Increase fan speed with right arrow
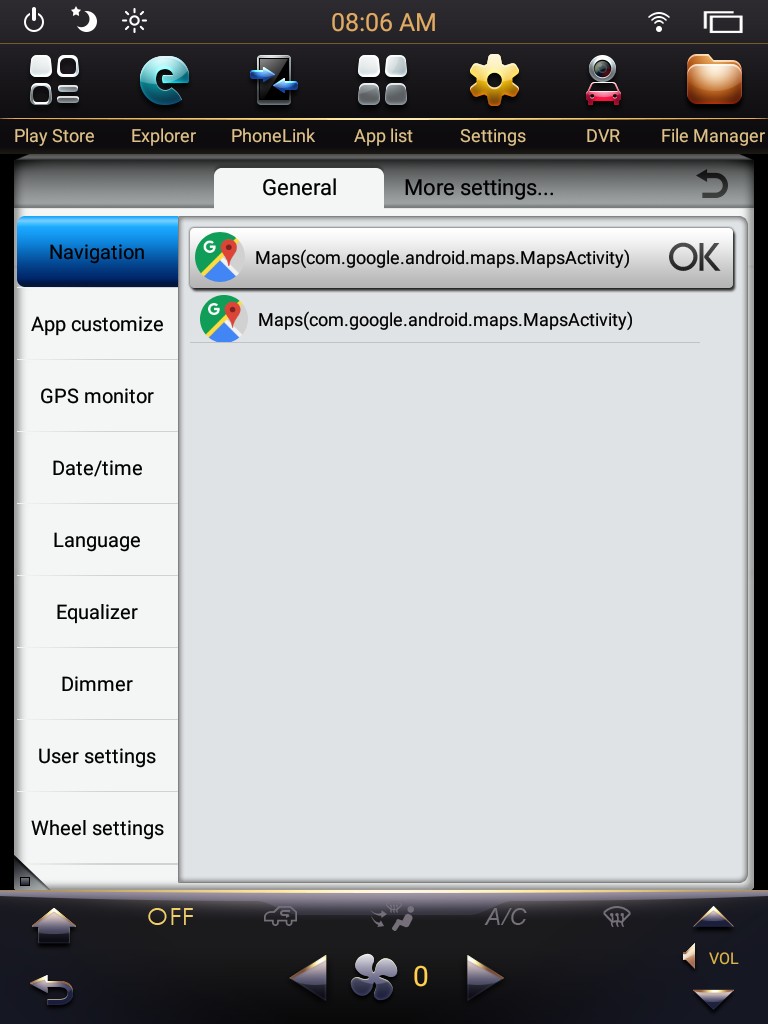Screen dimensions: 768x1024 [485, 978]
